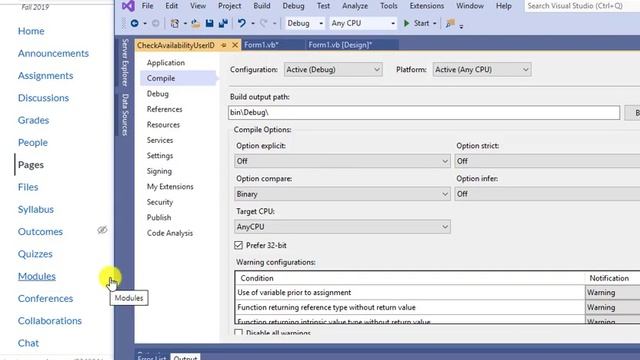Open the Extensions menu
Image resolution: width=640 pixels, height=360 pixels.
click(x=427, y=6)
